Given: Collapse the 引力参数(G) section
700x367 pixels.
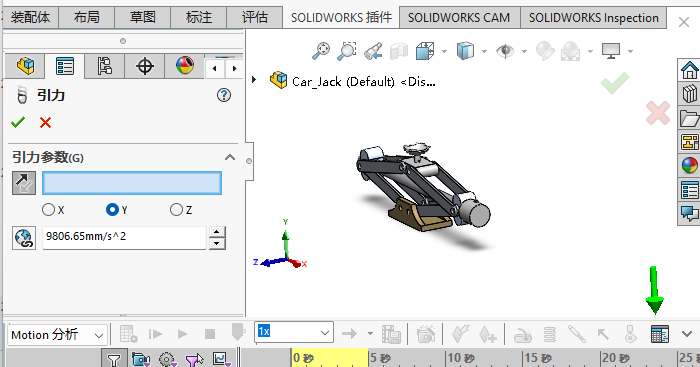Looking at the screenshot, I should point(229,157).
